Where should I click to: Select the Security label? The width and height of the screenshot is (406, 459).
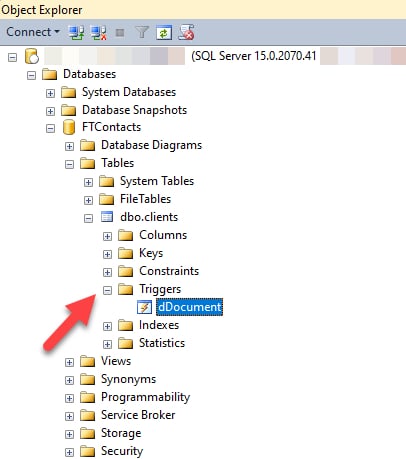coord(122,451)
